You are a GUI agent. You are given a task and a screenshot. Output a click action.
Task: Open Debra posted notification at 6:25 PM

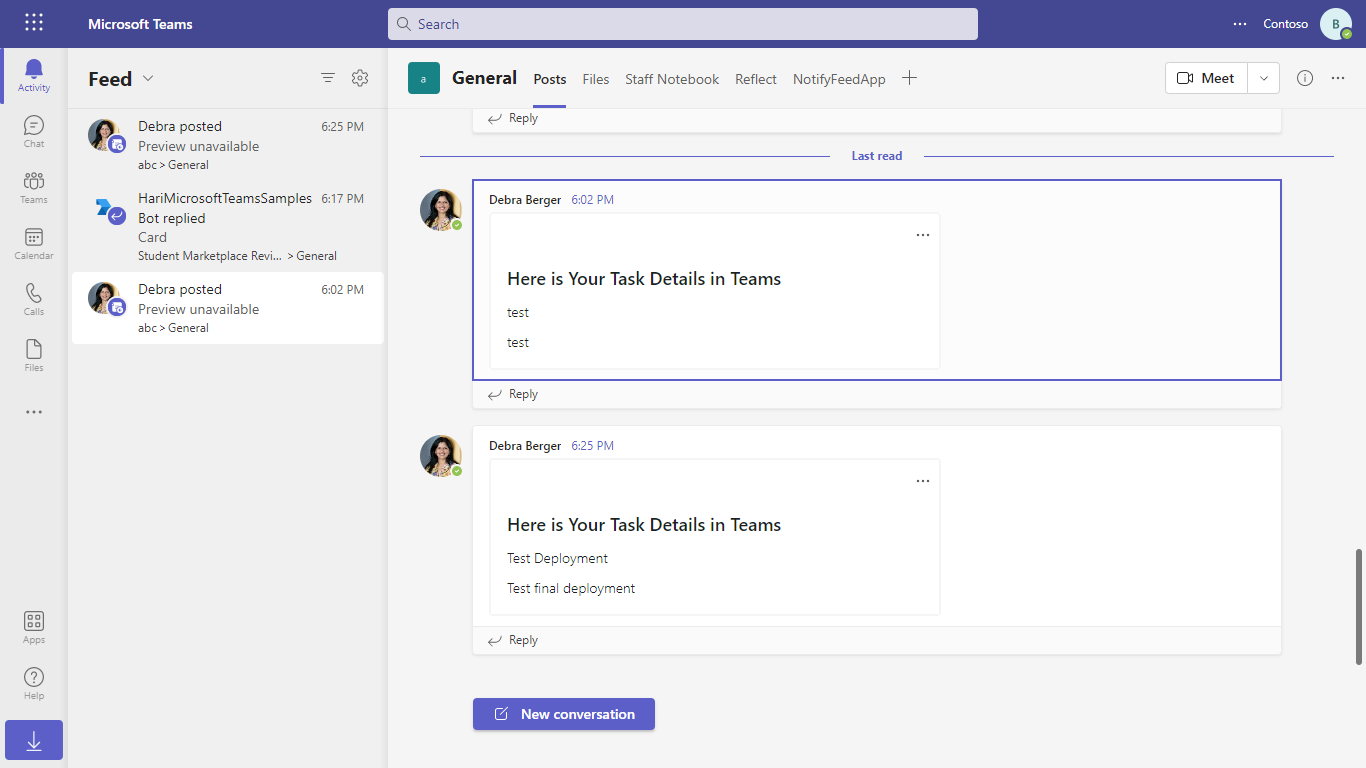click(x=227, y=145)
